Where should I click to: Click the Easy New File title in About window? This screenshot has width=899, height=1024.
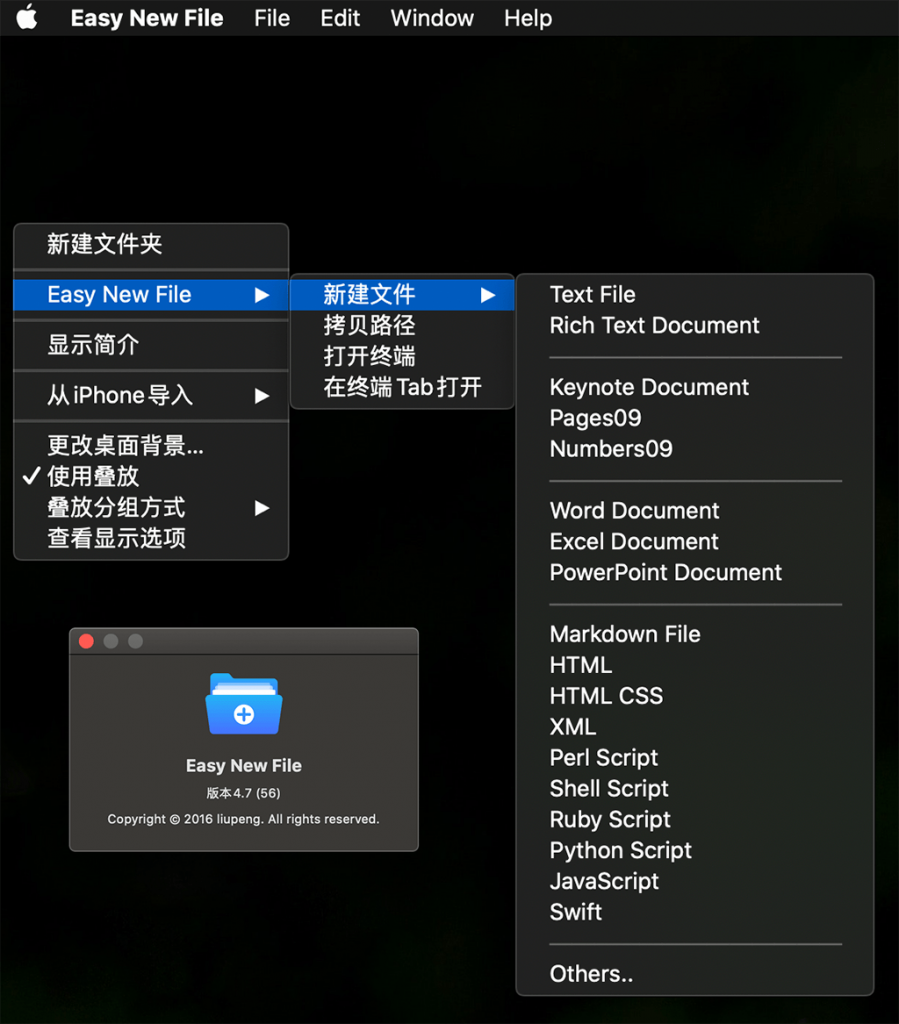coord(244,765)
